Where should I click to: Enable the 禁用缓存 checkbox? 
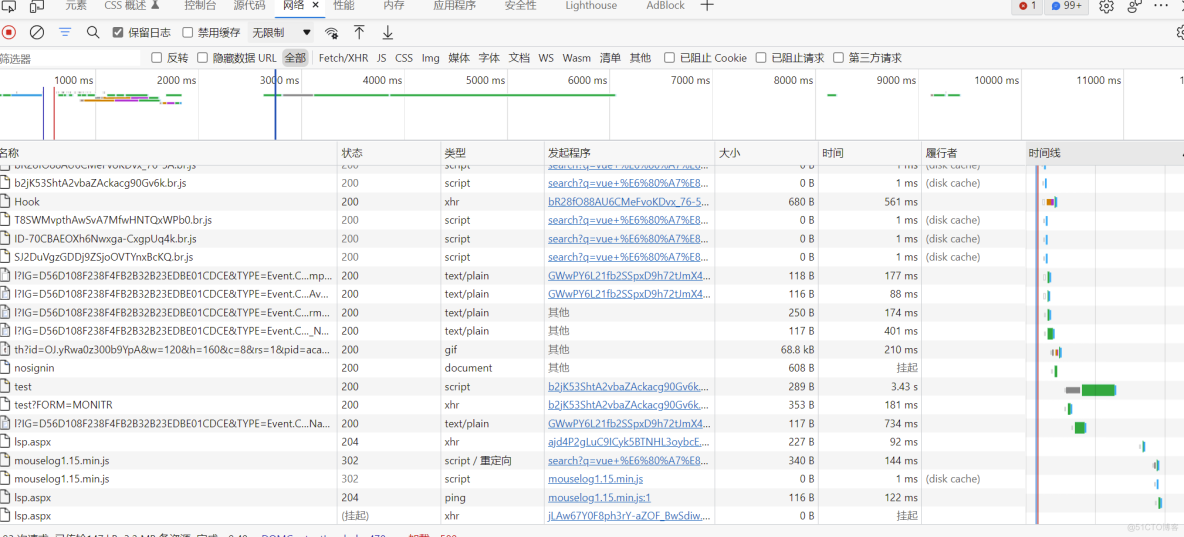[x=188, y=33]
